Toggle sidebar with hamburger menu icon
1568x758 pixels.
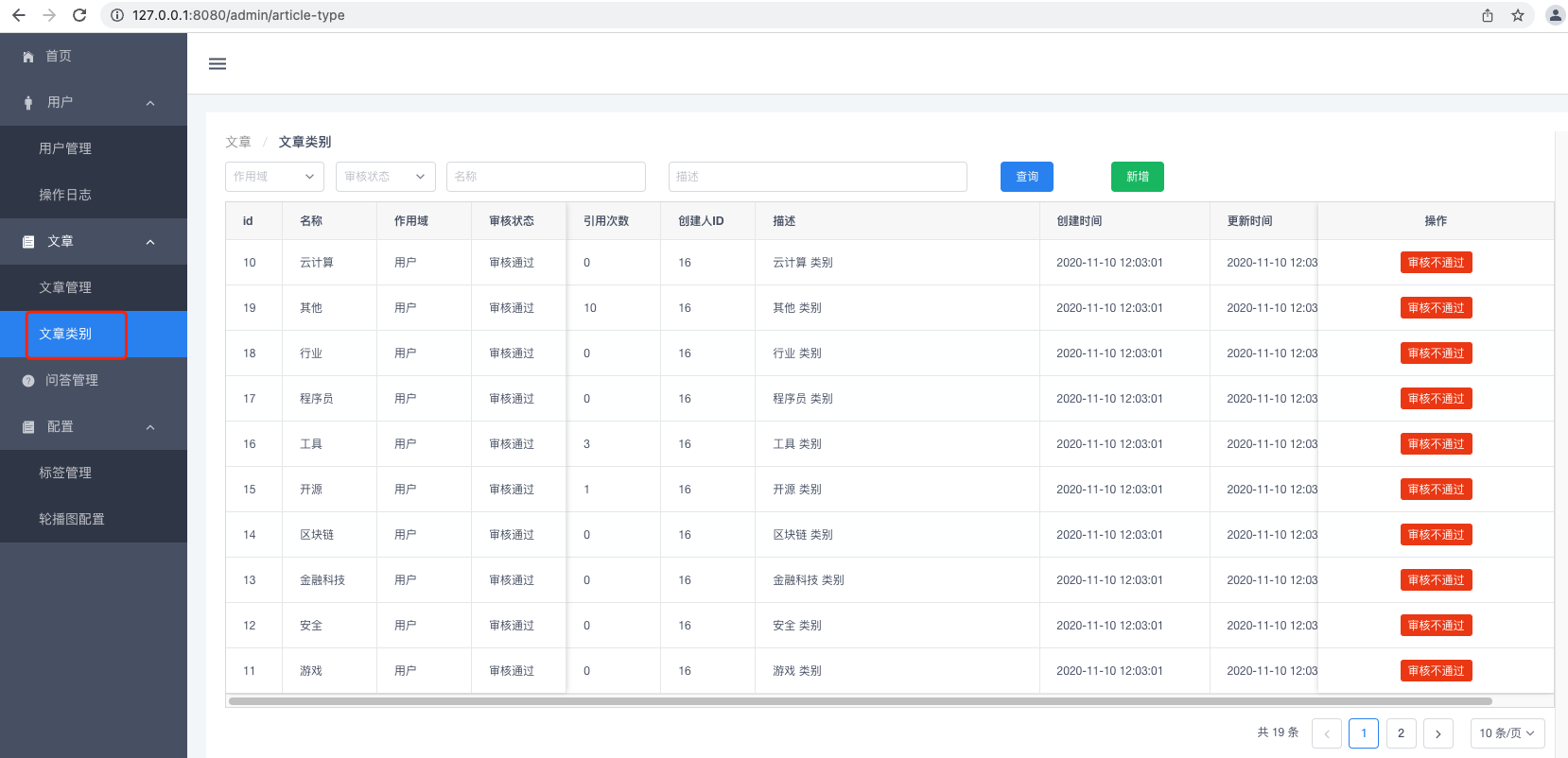click(x=218, y=64)
